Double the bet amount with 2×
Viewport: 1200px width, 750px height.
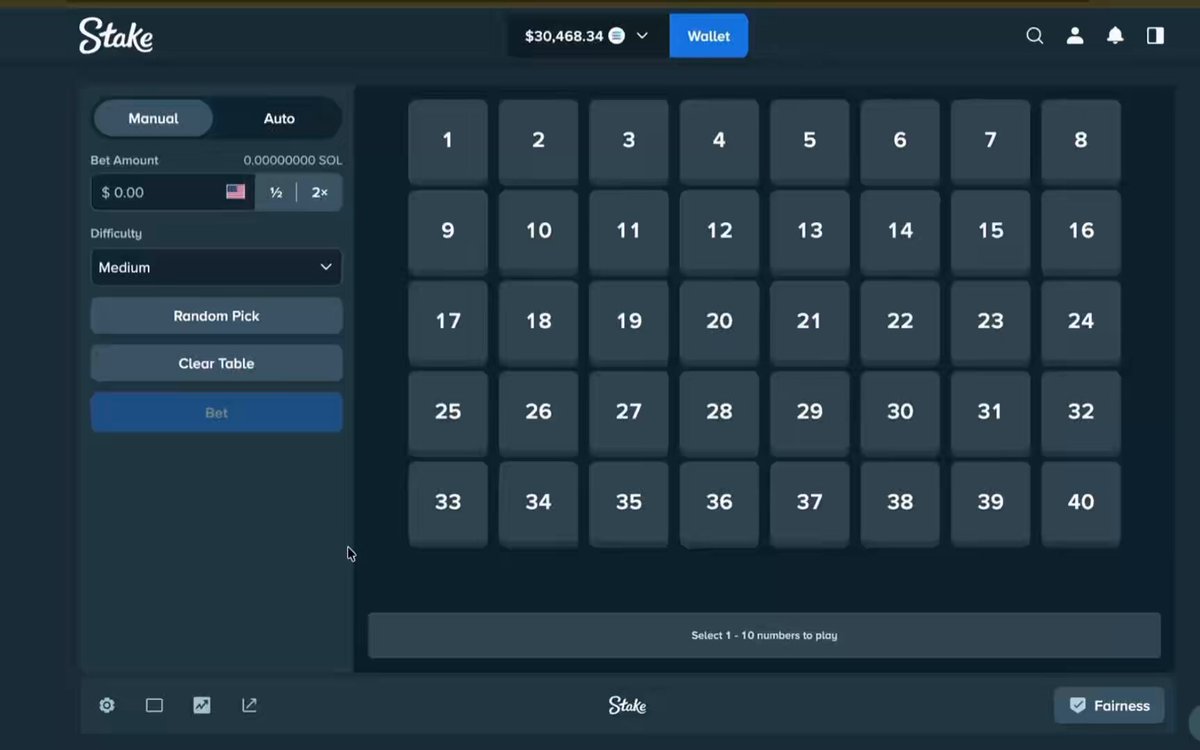320,192
